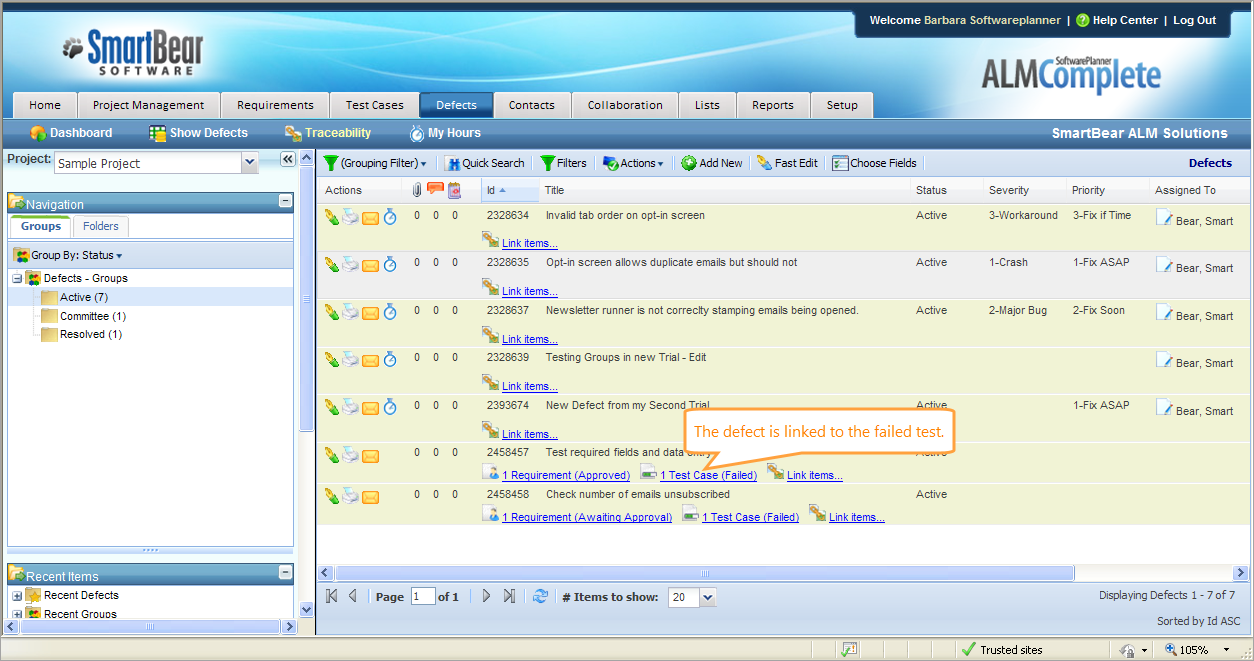Click email icon for defect 2458457
Screen dimensions: 1254x661
coord(370,456)
